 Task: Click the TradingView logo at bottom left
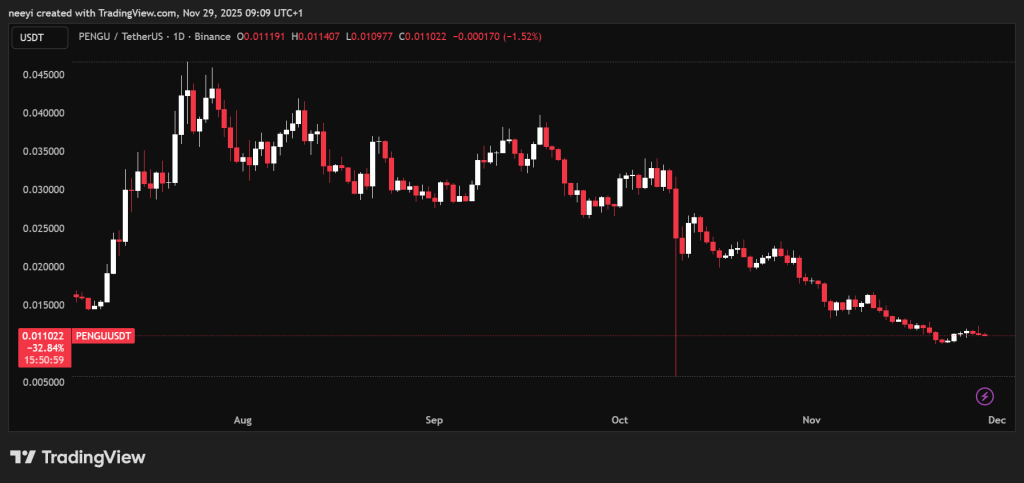[x=78, y=457]
